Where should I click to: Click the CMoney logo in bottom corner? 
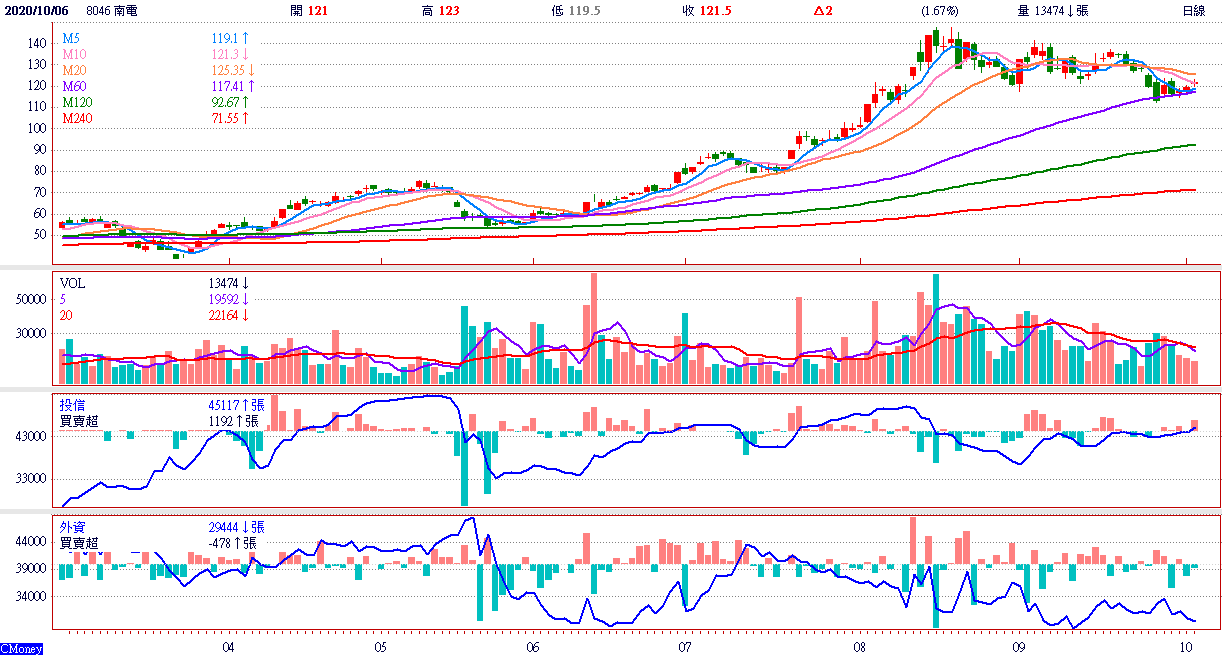[x=22, y=650]
